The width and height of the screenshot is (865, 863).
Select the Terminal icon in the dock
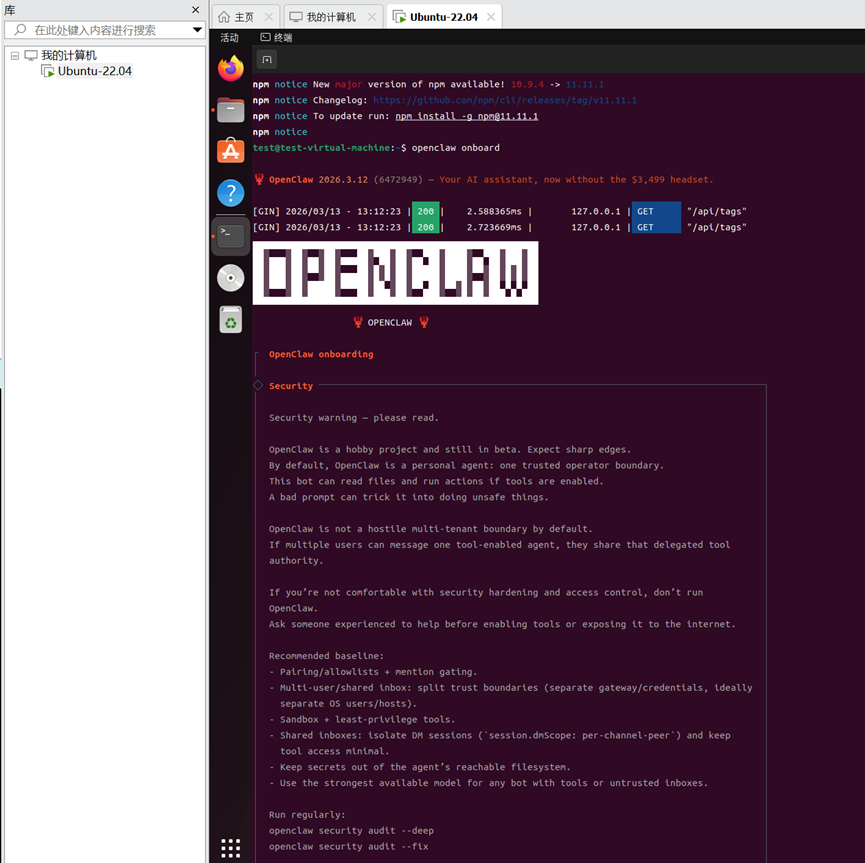(231, 236)
